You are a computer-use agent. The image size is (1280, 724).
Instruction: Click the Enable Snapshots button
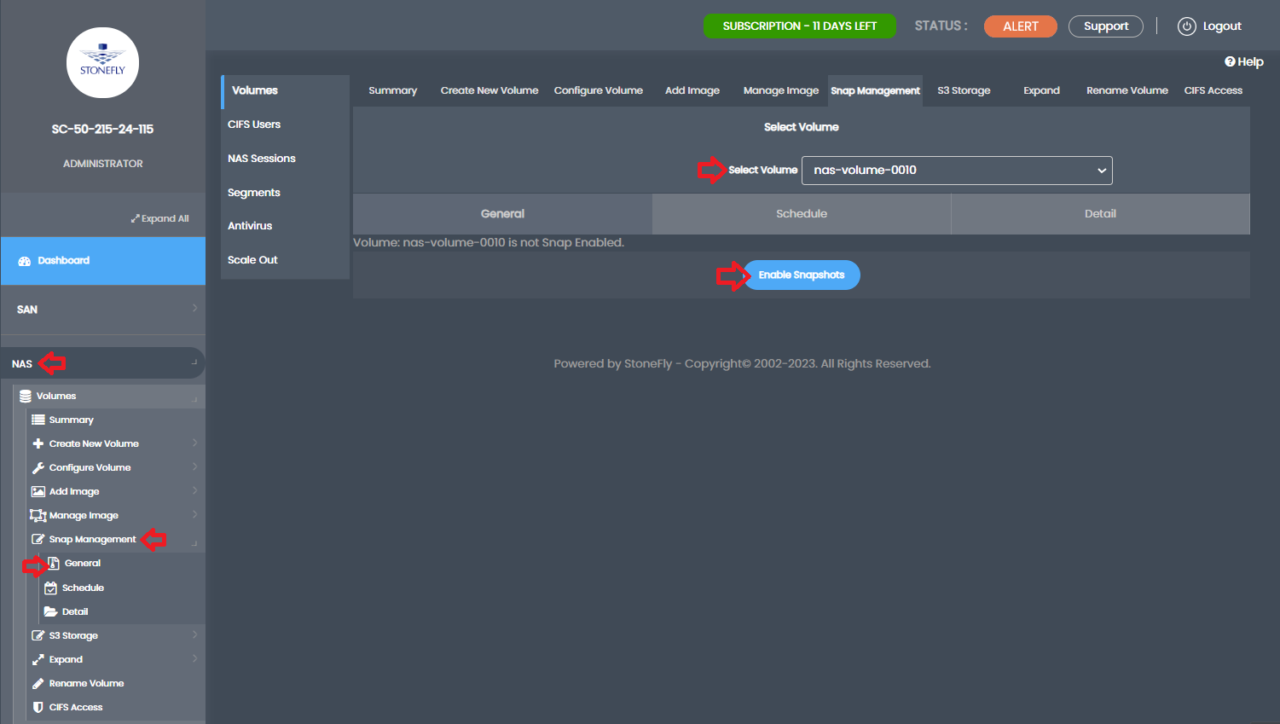801,274
